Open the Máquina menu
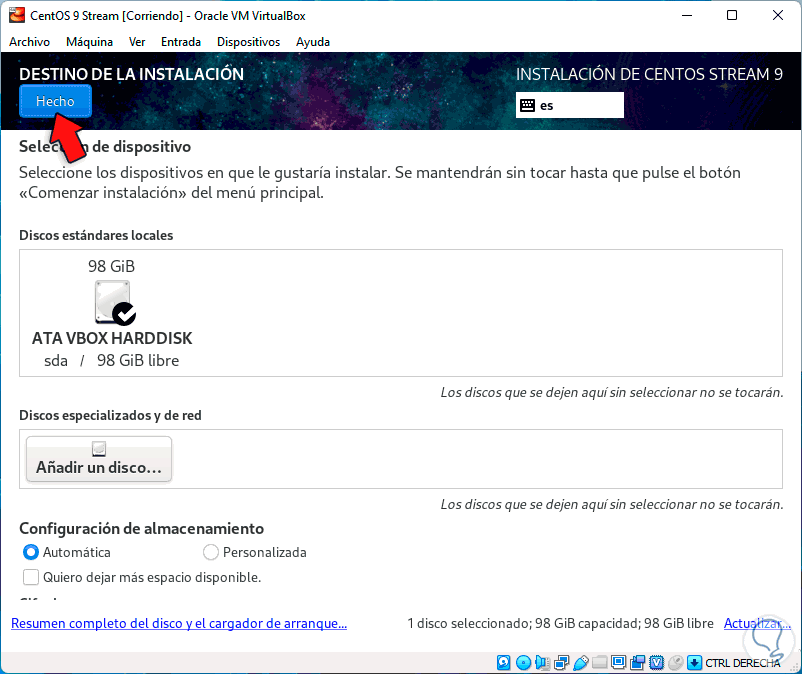 click(x=90, y=42)
